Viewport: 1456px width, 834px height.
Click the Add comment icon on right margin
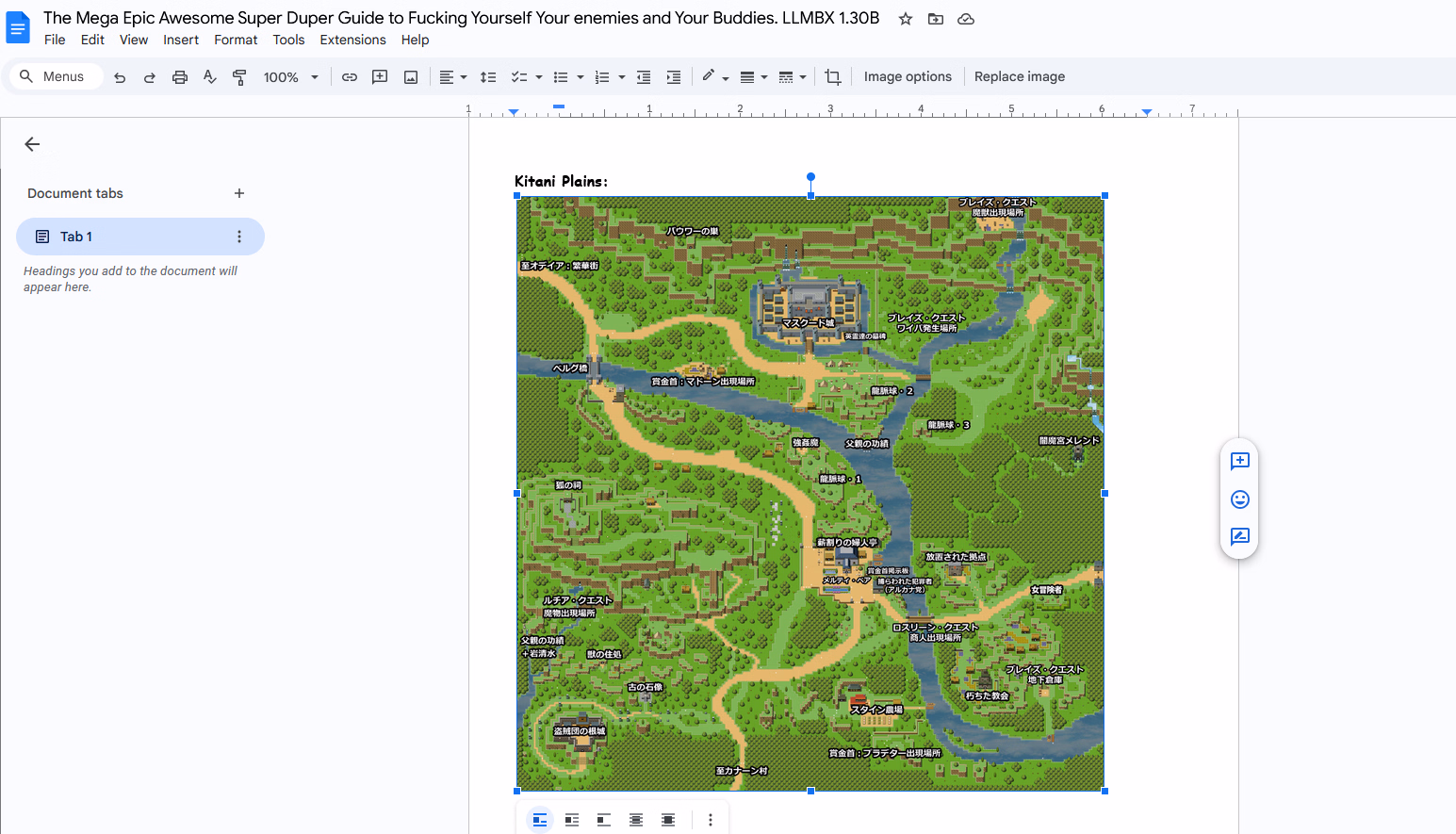pos(1239,461)
